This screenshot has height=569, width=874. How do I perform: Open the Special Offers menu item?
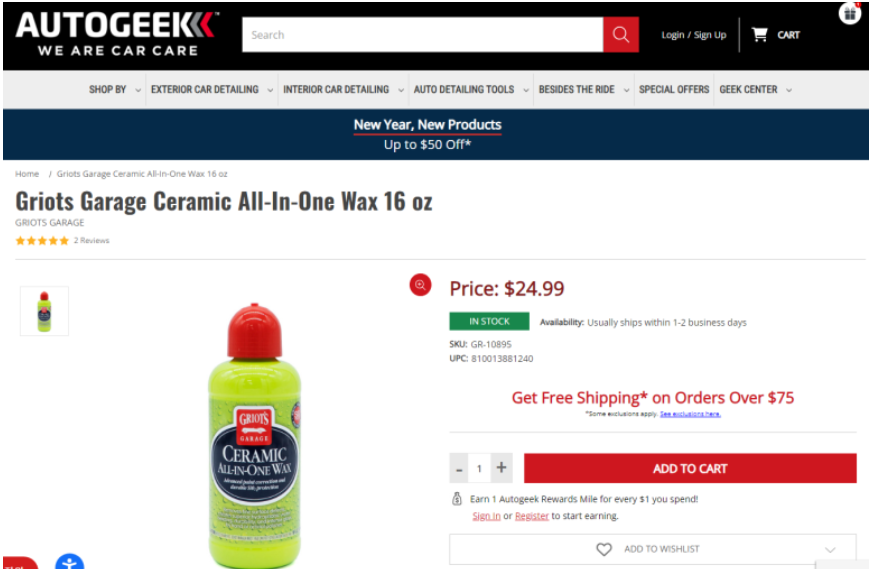(674, 90)
